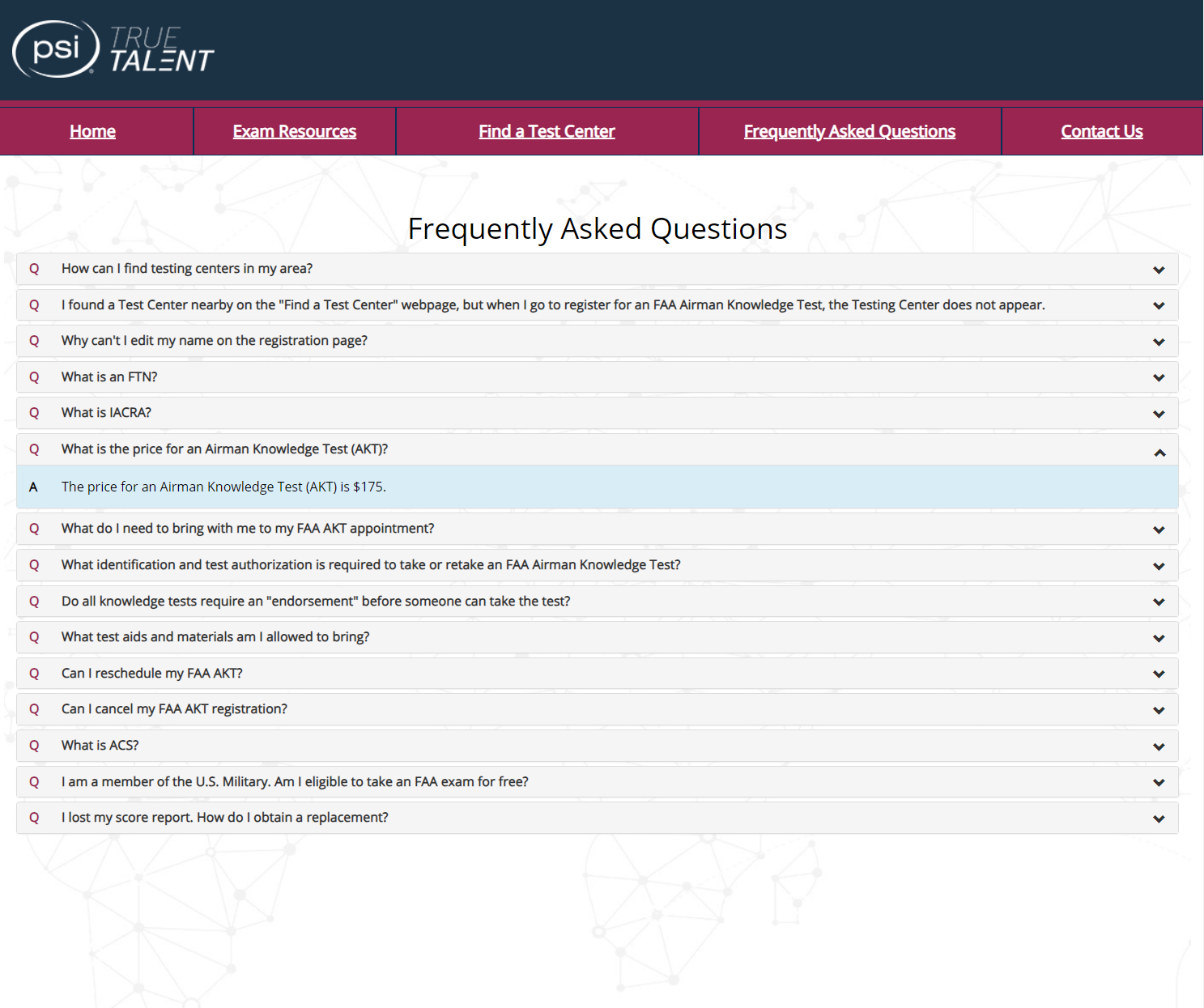Image resolution: width=1204 pixels, height=1008 pixels.
Task: Click the PSI True Talent logo
Action: [x=113, y=49]
